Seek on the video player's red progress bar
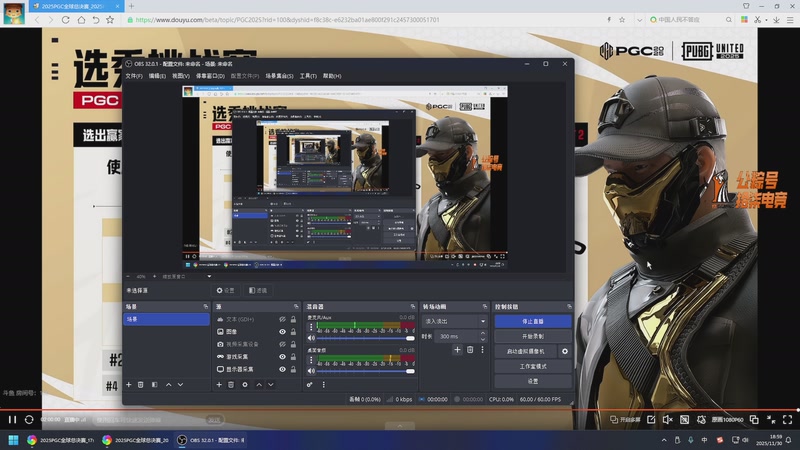Screen dimensions: 800x450 pos(400,409)
